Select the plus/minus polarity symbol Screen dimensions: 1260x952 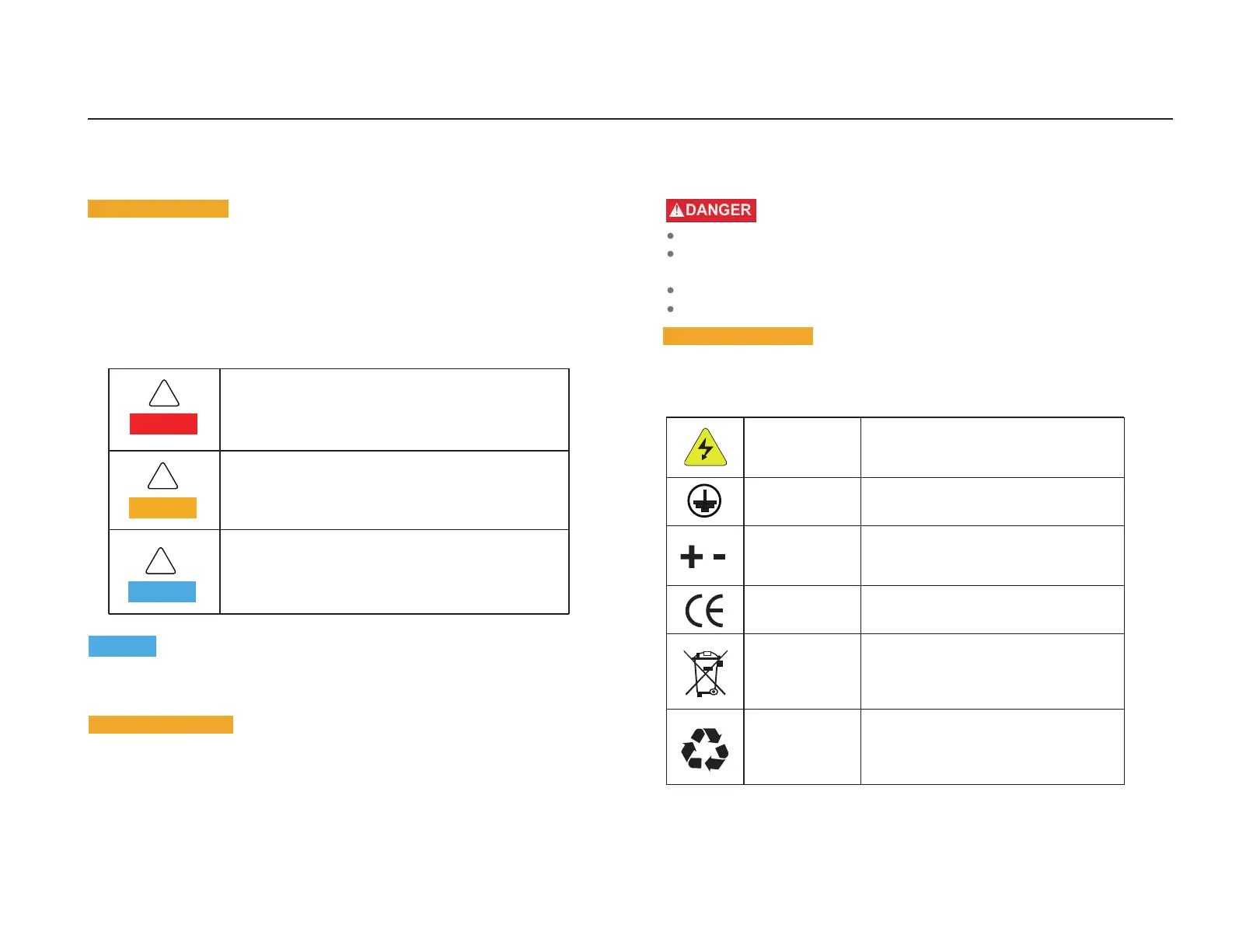click(x=703, y=556)
